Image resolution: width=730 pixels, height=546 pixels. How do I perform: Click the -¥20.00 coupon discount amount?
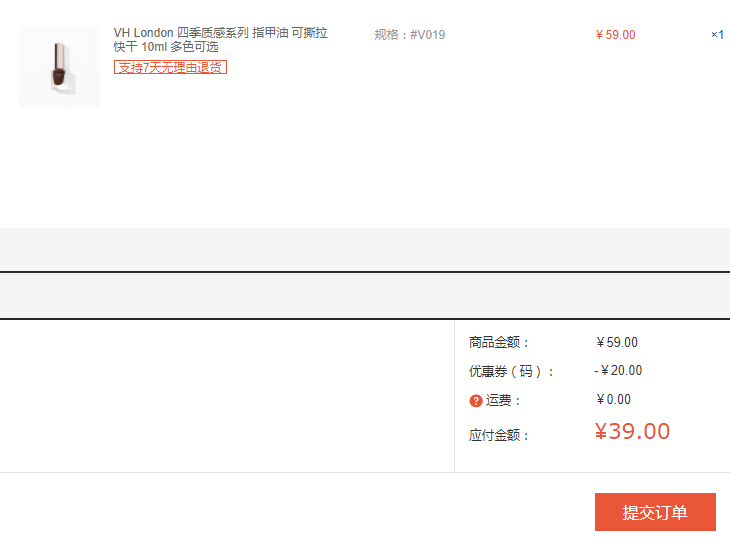618,371
